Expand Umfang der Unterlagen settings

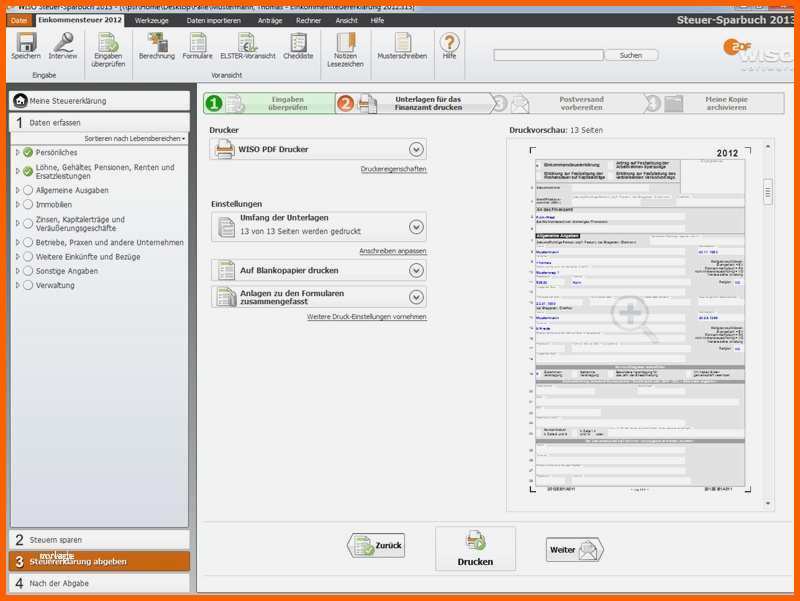416,227
